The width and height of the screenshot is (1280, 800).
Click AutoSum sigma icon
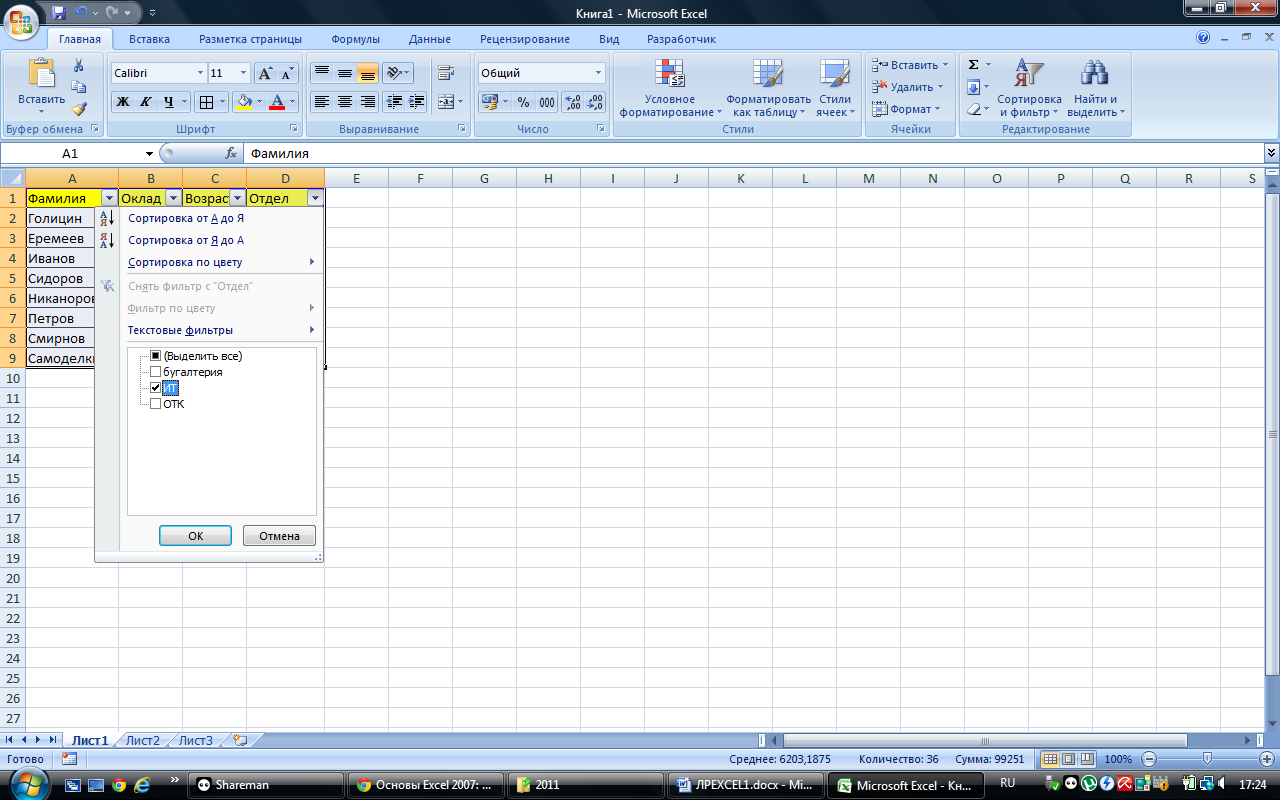click(973, 65)
